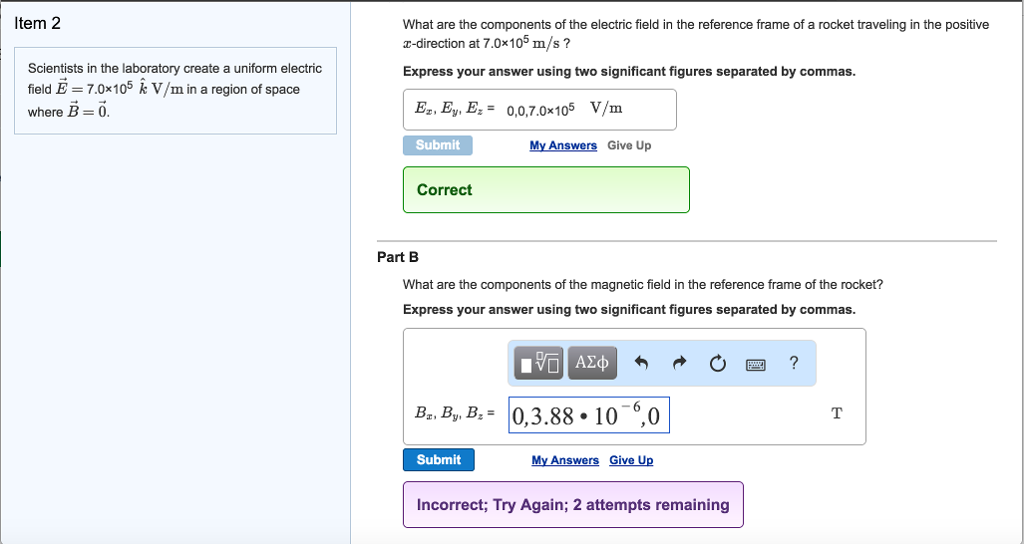This screenshot has width=1024, height=544.
Task: Click the Item 2 title
Action: [x=38, y=24]
